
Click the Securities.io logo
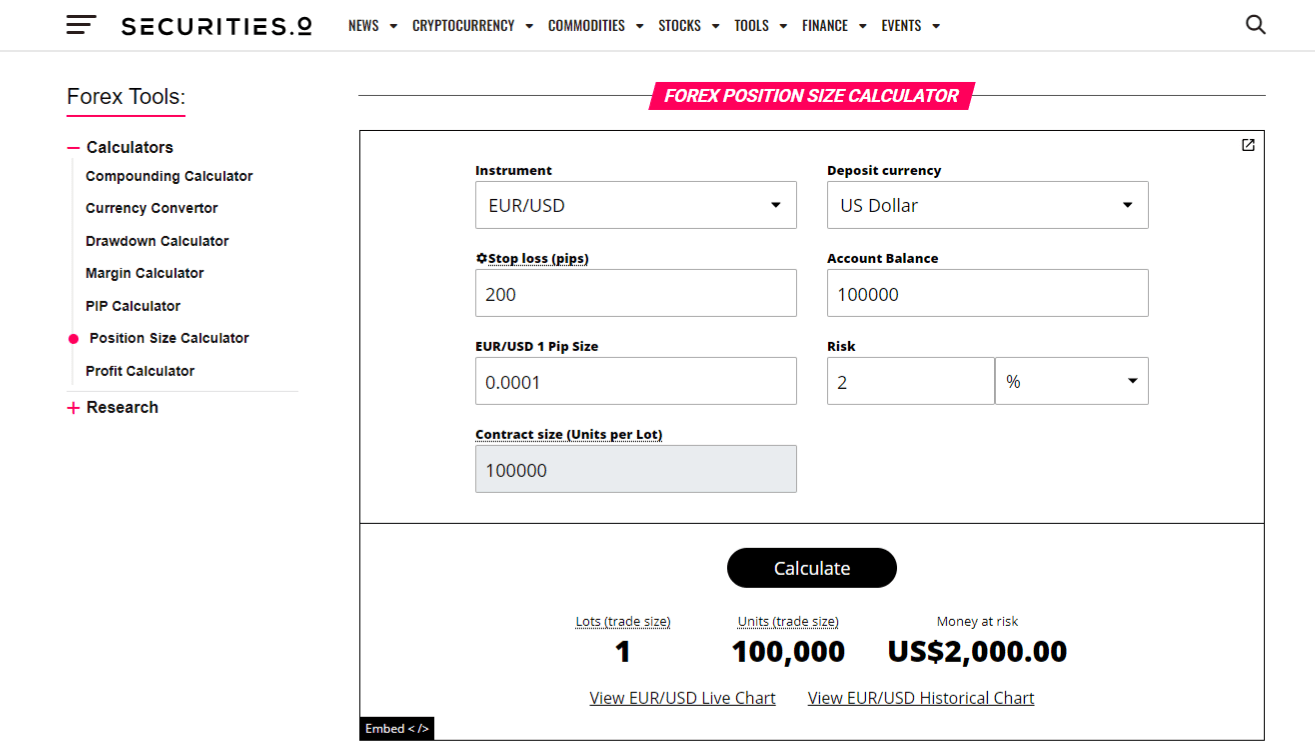click(216, 25)
